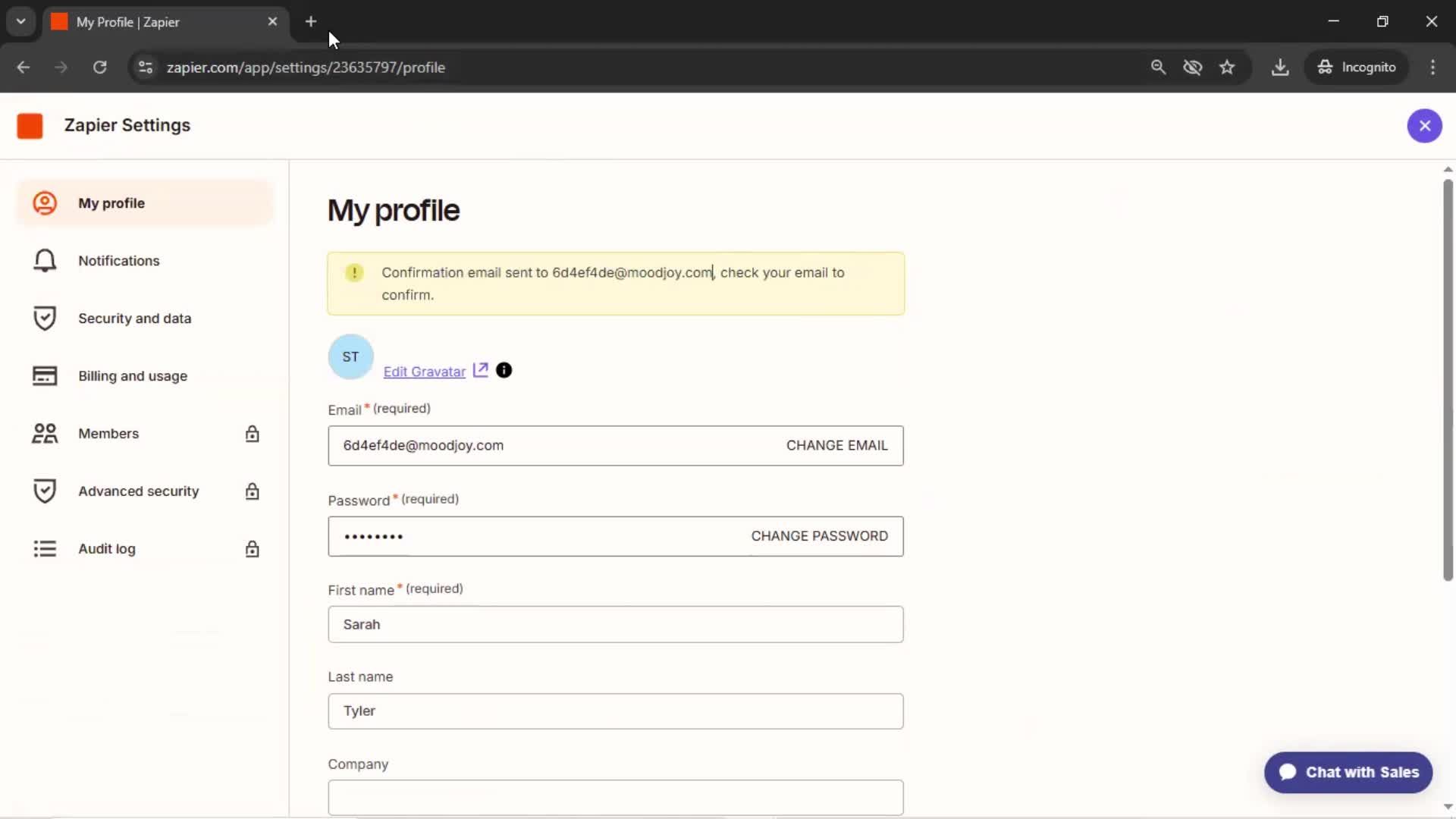This screenshot has width=1456, height=819.
Task: Go back with browser back arrow
Action: coord(24,67)
